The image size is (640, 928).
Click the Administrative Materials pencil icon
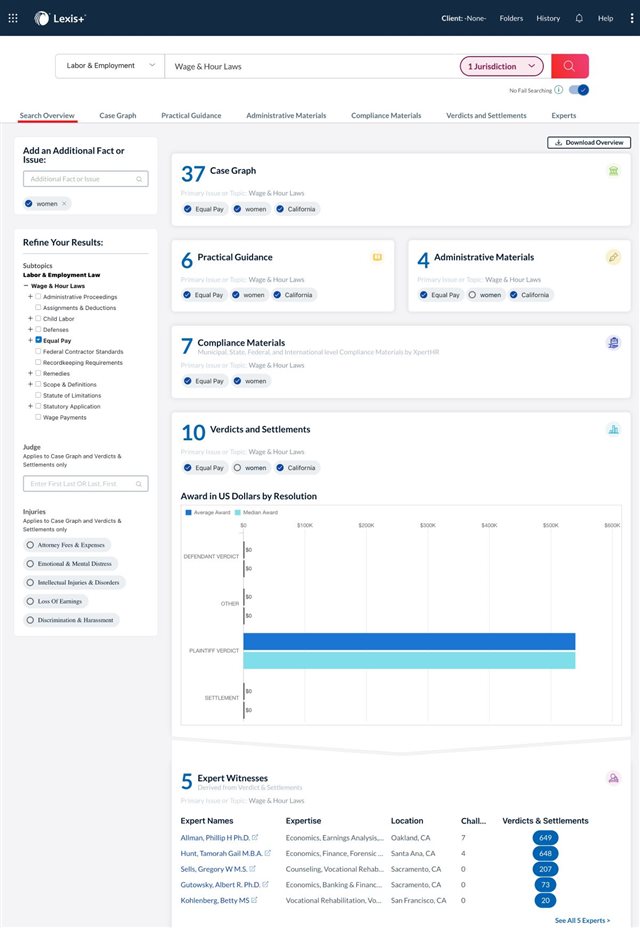tap(613, 257)
